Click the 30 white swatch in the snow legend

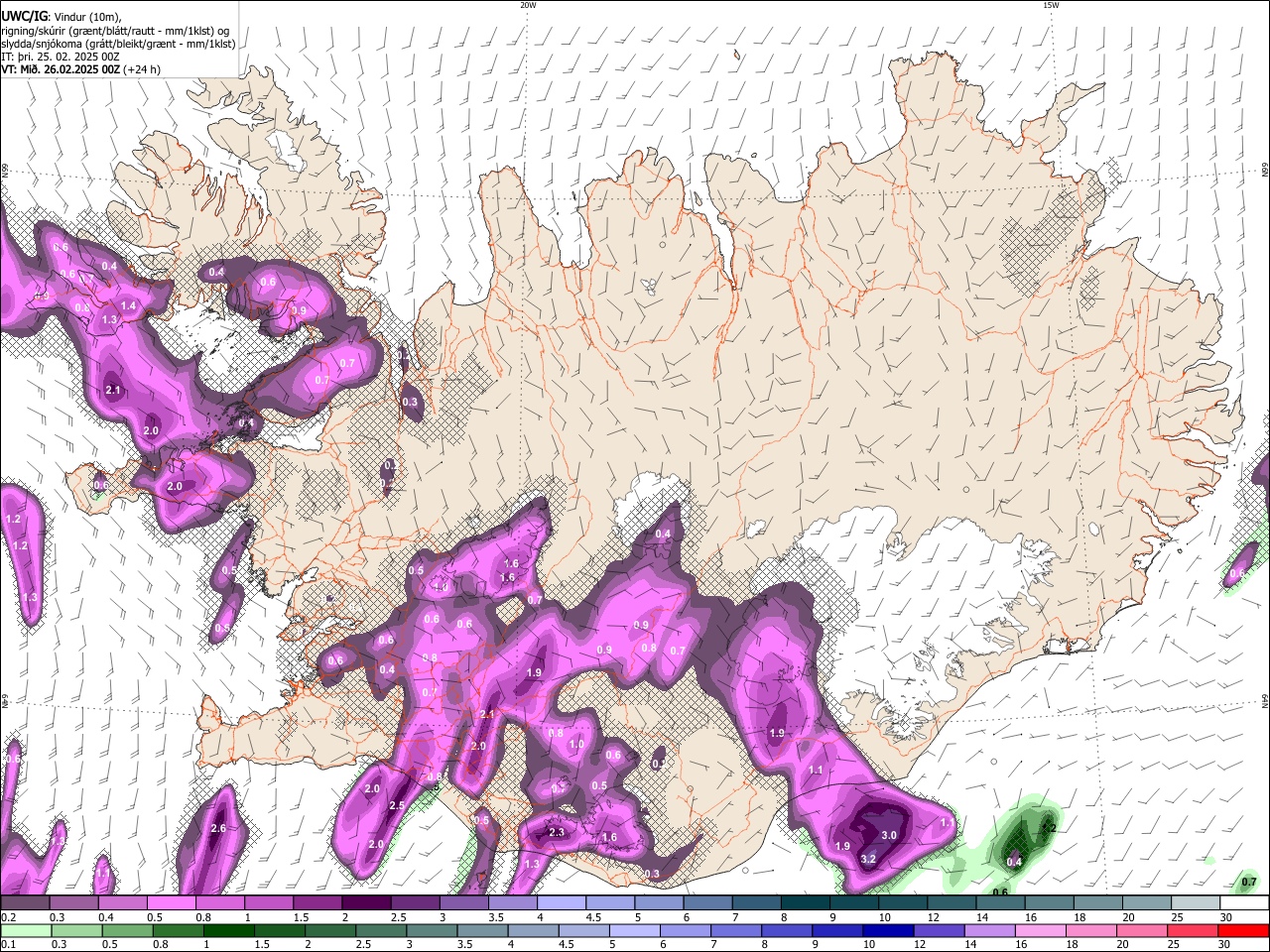point(1244,903)
